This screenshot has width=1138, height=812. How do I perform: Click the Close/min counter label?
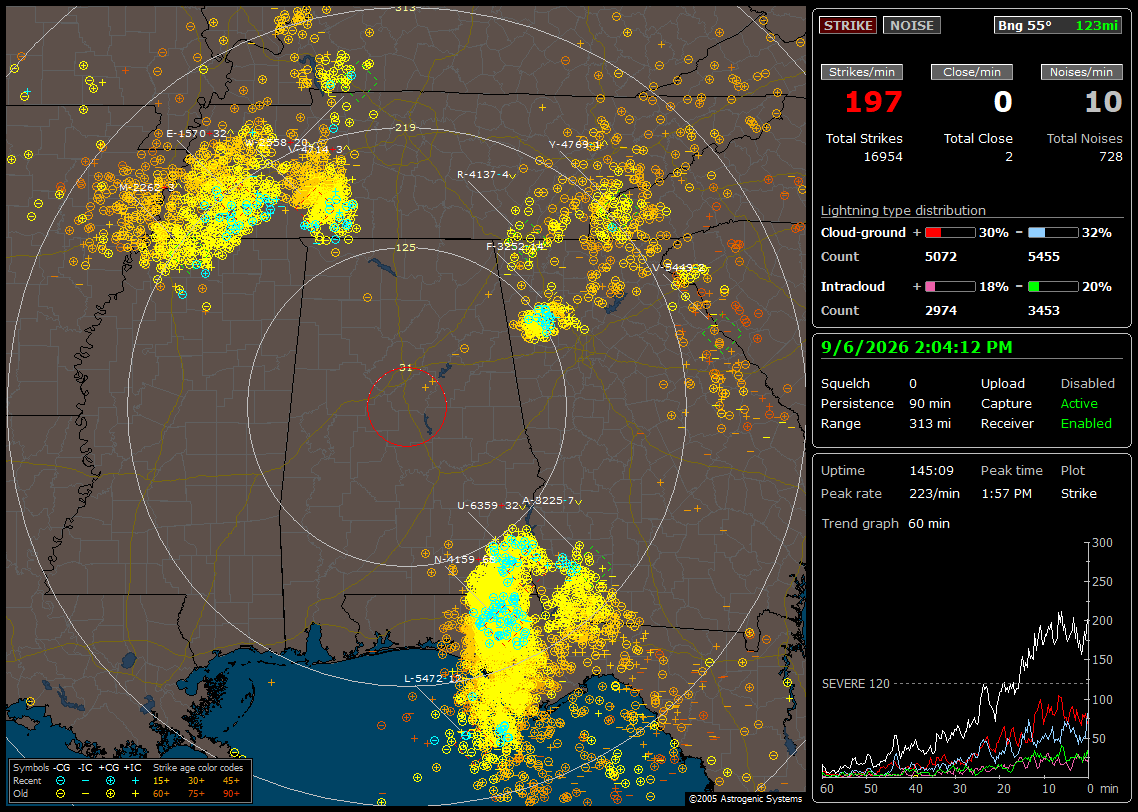(x=972, y=72)
